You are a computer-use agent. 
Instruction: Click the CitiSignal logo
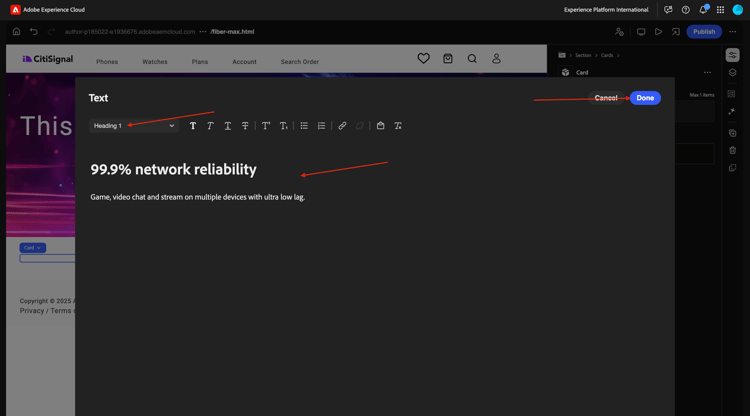(x=47, y=59)
